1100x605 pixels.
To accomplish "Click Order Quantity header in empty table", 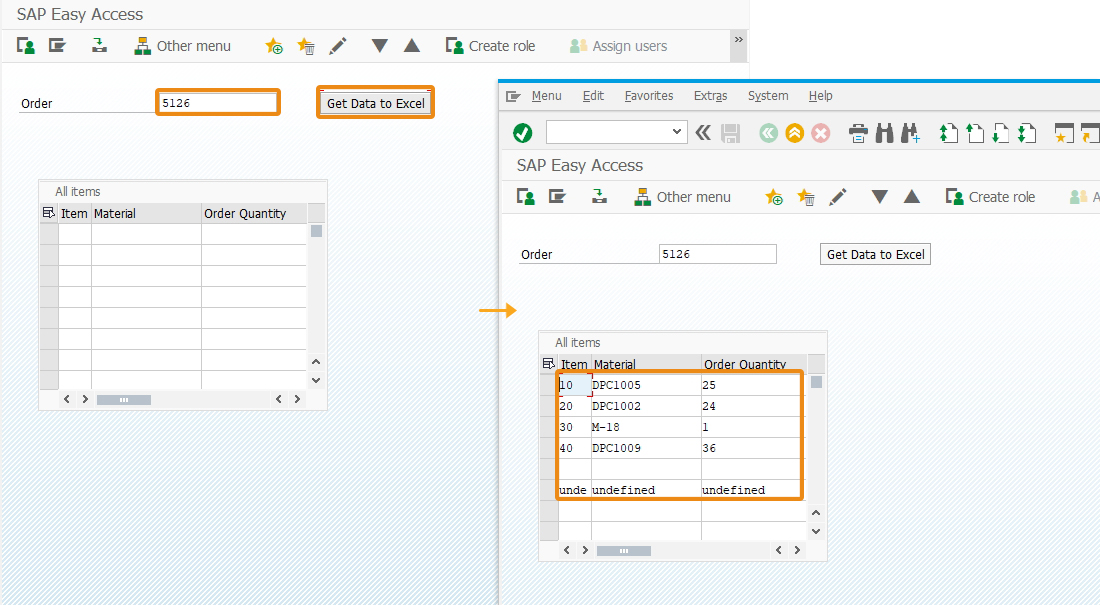I will coord(254,213).
